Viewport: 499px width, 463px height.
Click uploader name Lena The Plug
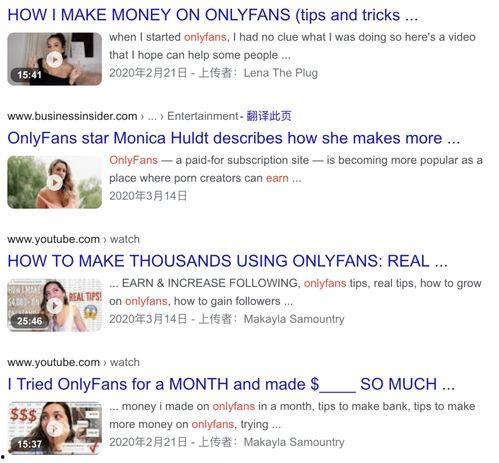(x=281, y=73)
